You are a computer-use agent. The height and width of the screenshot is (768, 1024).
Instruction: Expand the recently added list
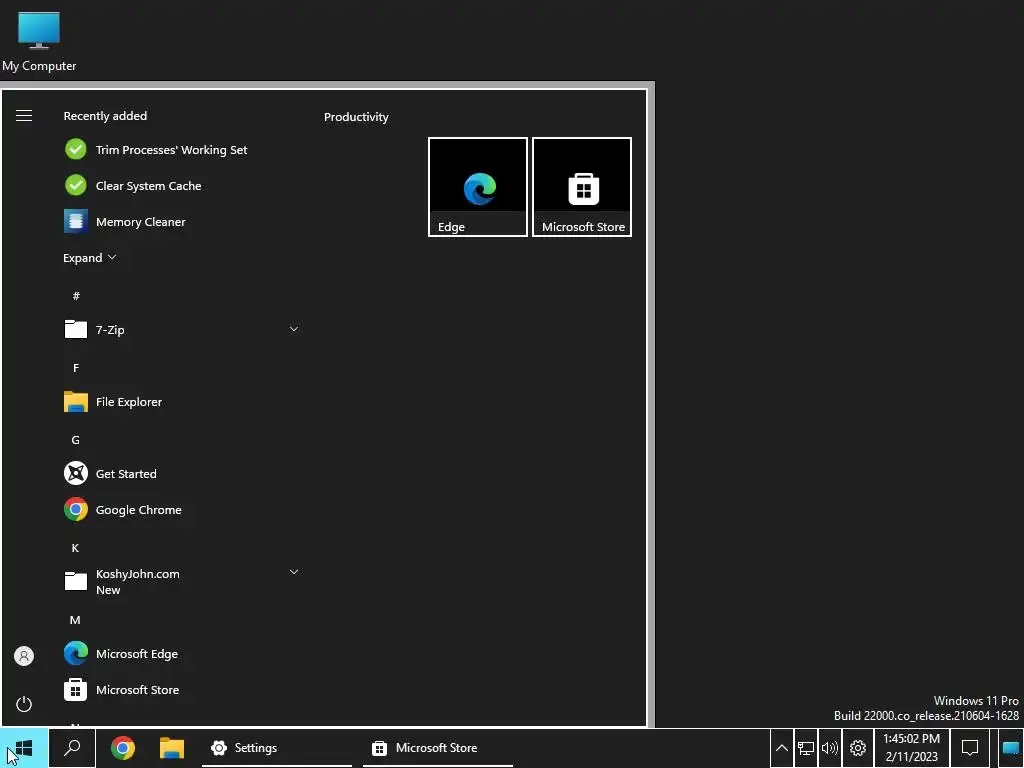pos(89,258)
